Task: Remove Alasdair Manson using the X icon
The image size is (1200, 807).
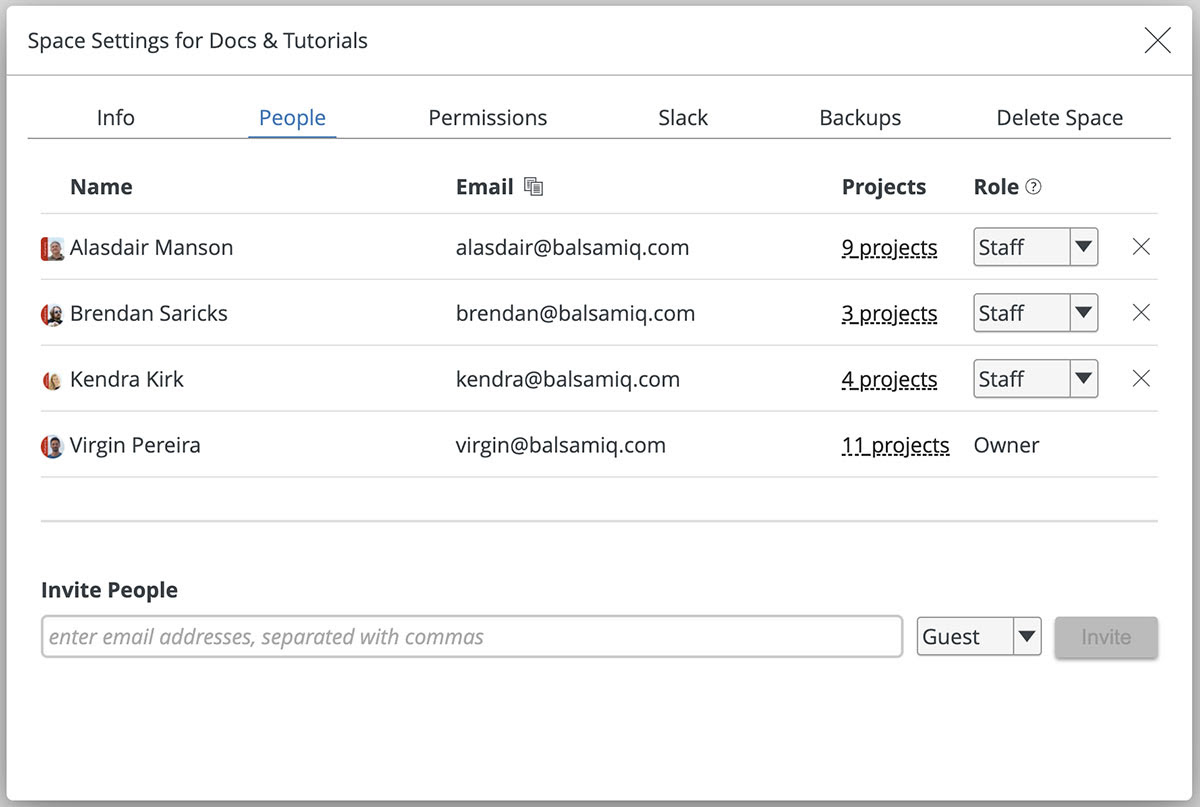Action: point(1141,247)
